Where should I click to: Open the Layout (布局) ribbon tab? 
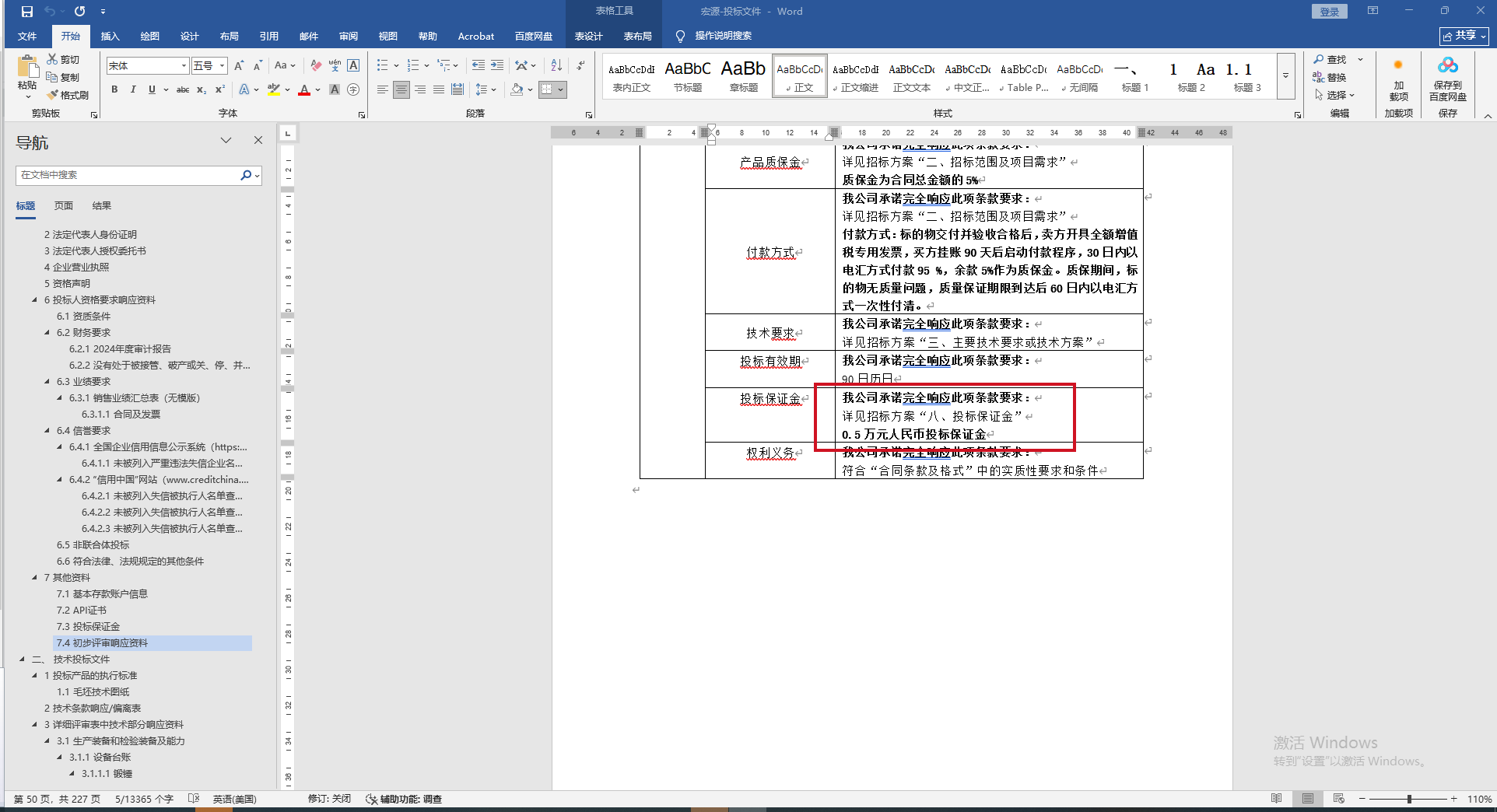click(x=229, y=36)
